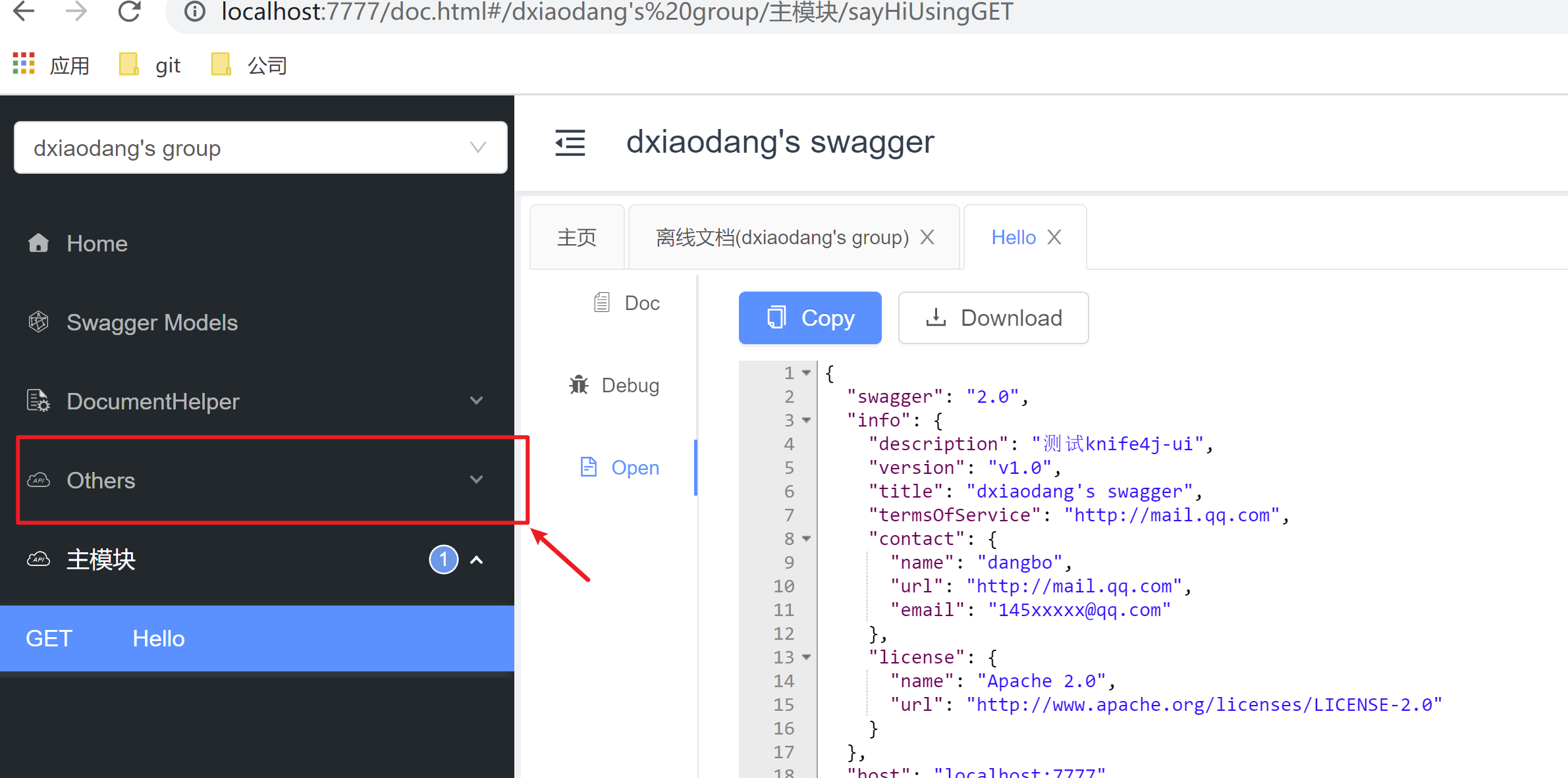Switch to the 主页 tab
Image resolution: width=1568 pixels, height=778 pixels.
point(577,237)
